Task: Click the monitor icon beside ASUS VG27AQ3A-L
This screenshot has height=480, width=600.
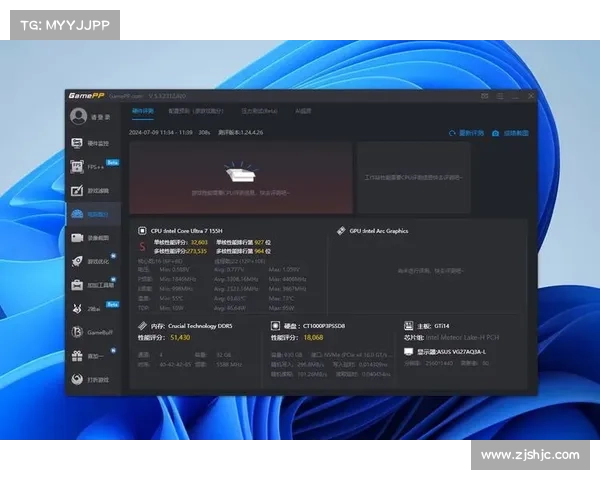Action: pos(409,351)
